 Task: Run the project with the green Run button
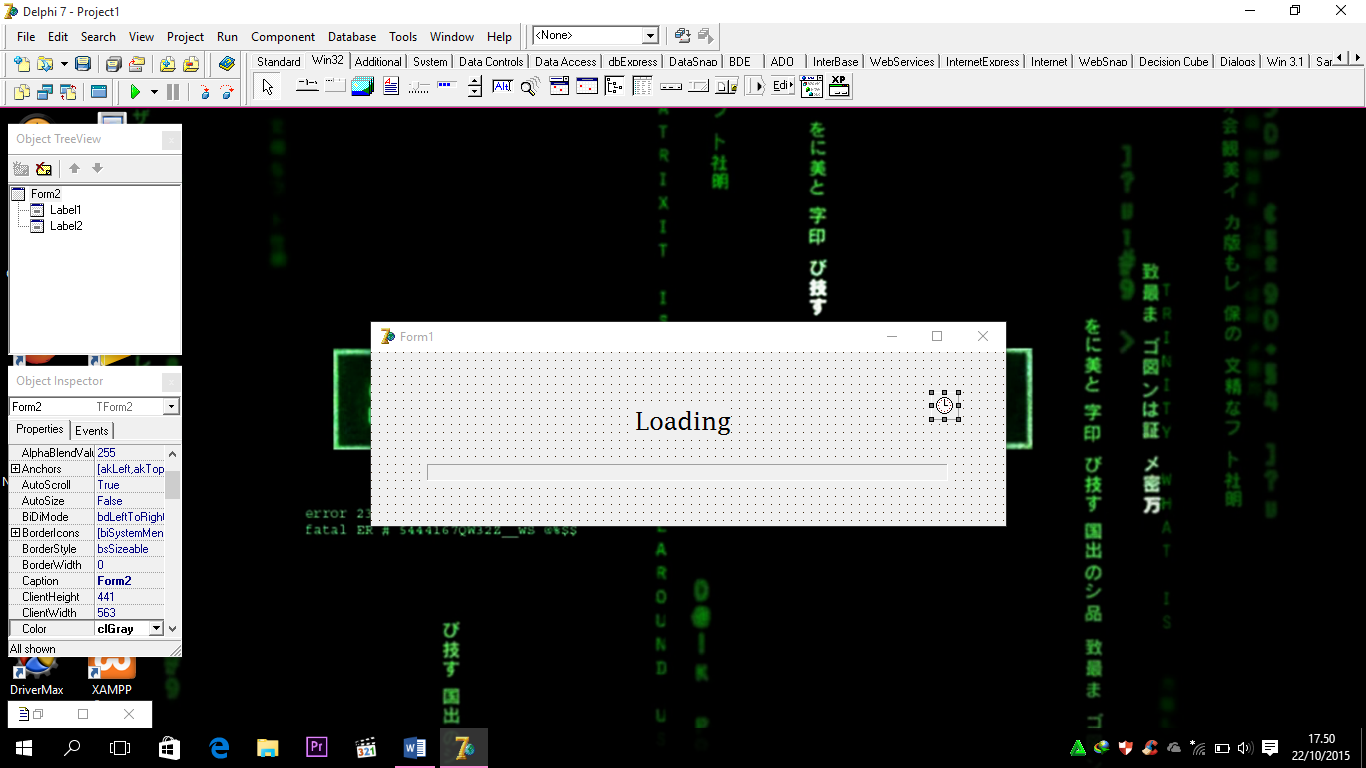(137, 91)
